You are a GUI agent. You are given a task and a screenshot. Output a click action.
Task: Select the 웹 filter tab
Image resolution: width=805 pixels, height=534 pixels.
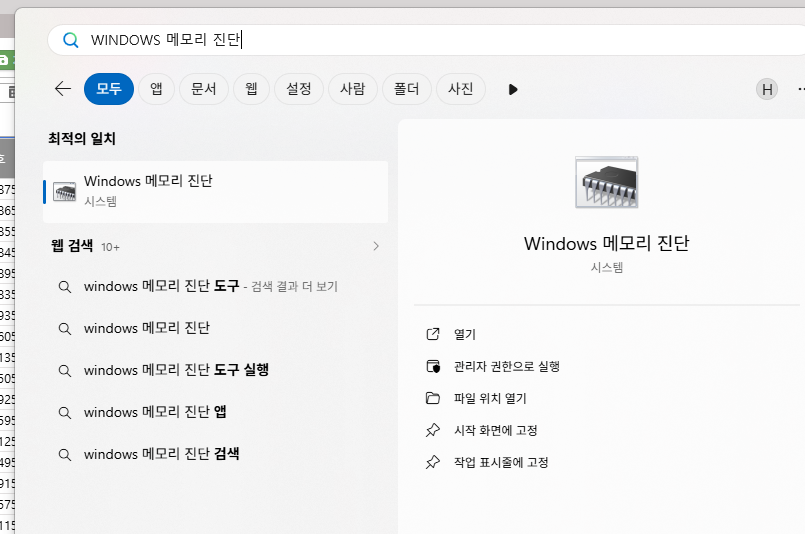click(252, 89)
